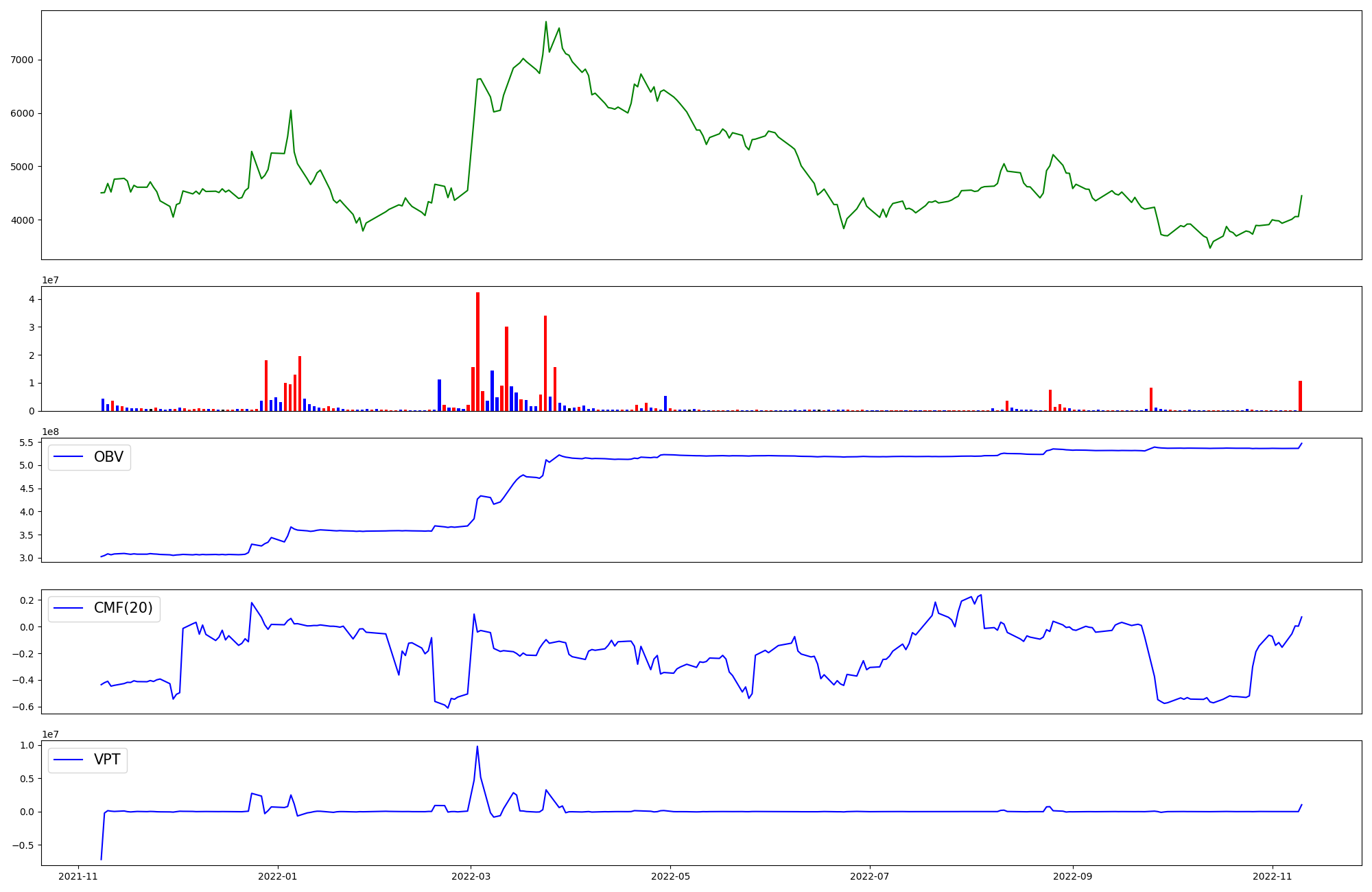
Task: Click the 5.5 tick on the OBV axis
Action: 25,443
